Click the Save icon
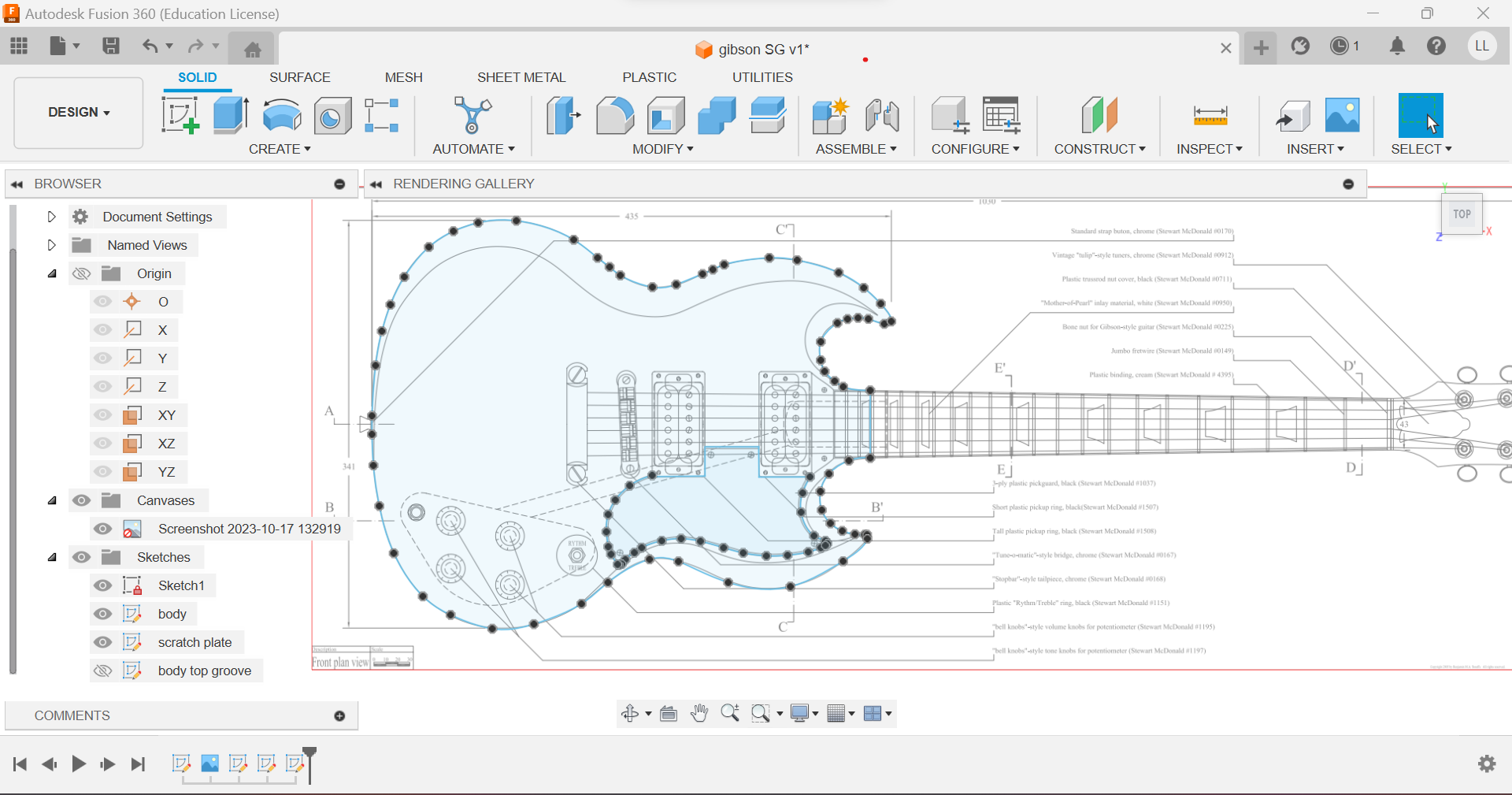1512x795 pixels. click(x=111, y=46)
